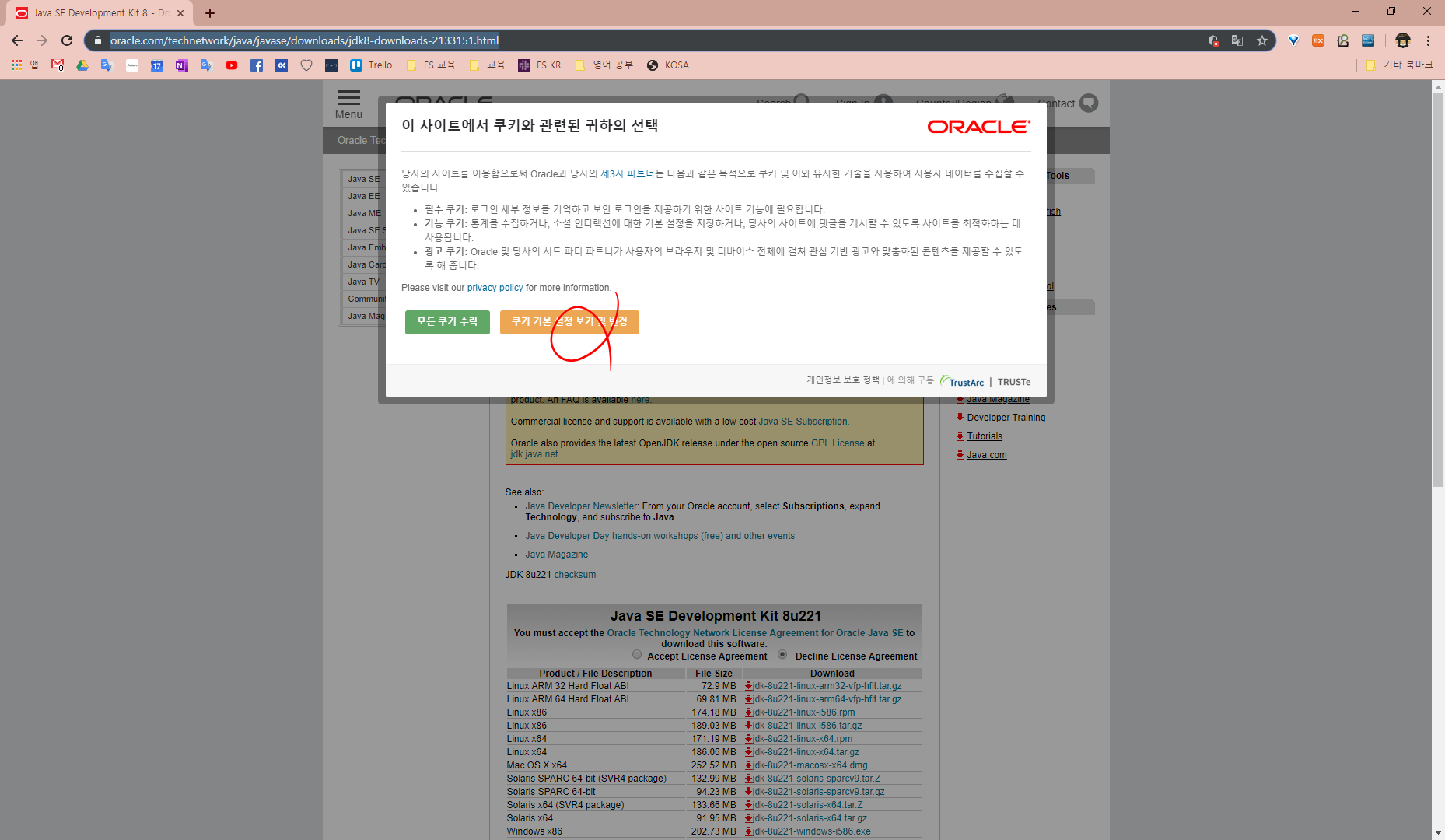Open the Chrome profile avatar

tap(1403, 40)
